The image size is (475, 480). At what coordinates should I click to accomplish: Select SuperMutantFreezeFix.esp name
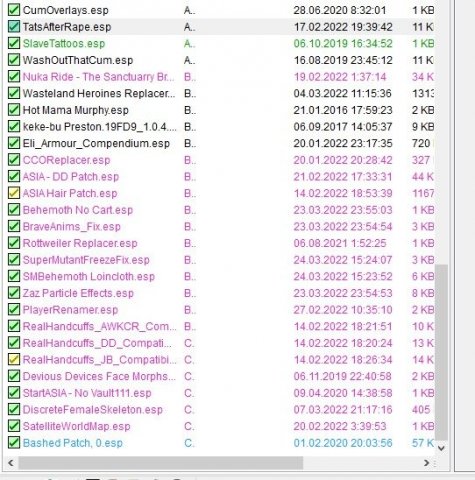(86, 260)
